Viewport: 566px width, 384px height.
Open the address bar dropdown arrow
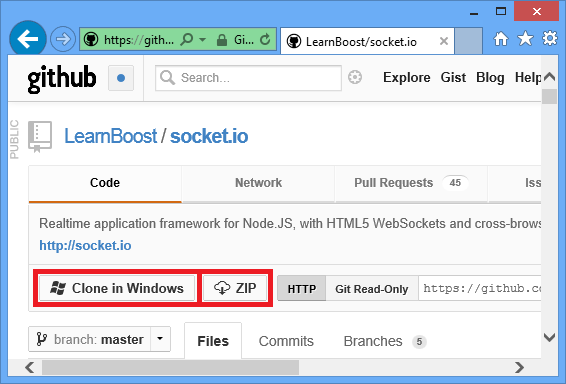pos(203,39)
